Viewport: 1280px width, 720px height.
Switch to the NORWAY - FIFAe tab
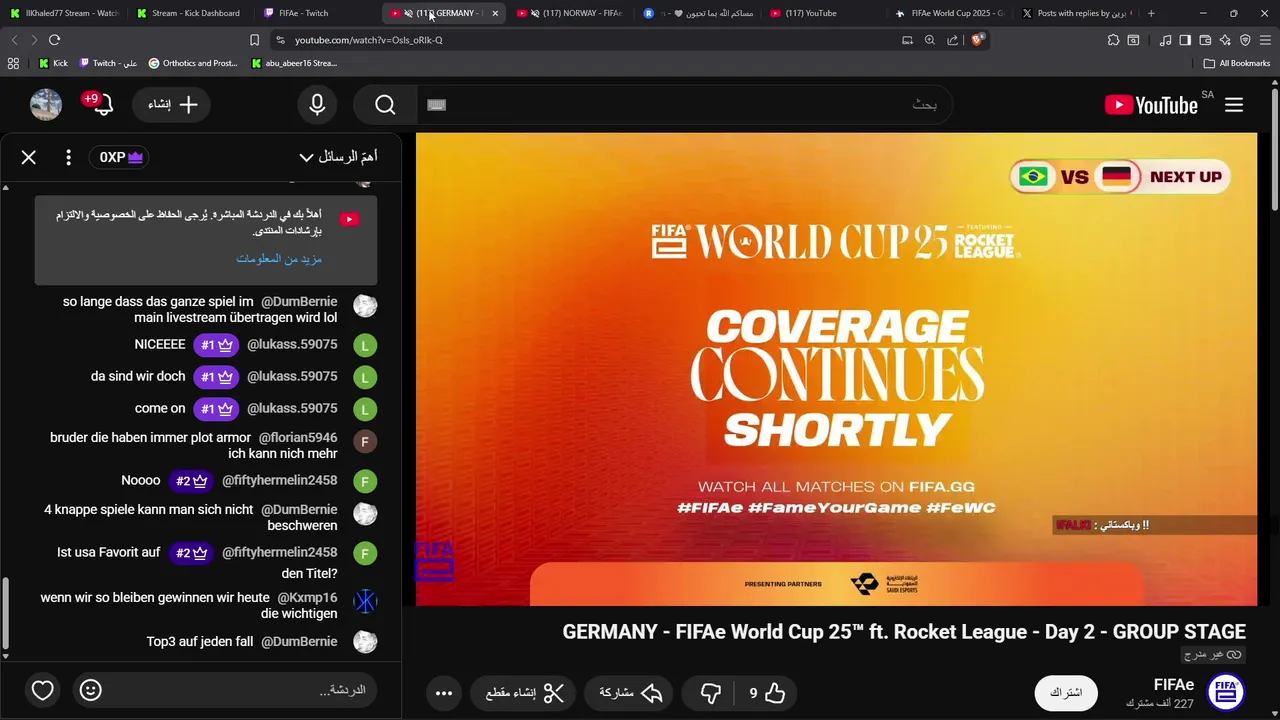[x=570, y=13]
